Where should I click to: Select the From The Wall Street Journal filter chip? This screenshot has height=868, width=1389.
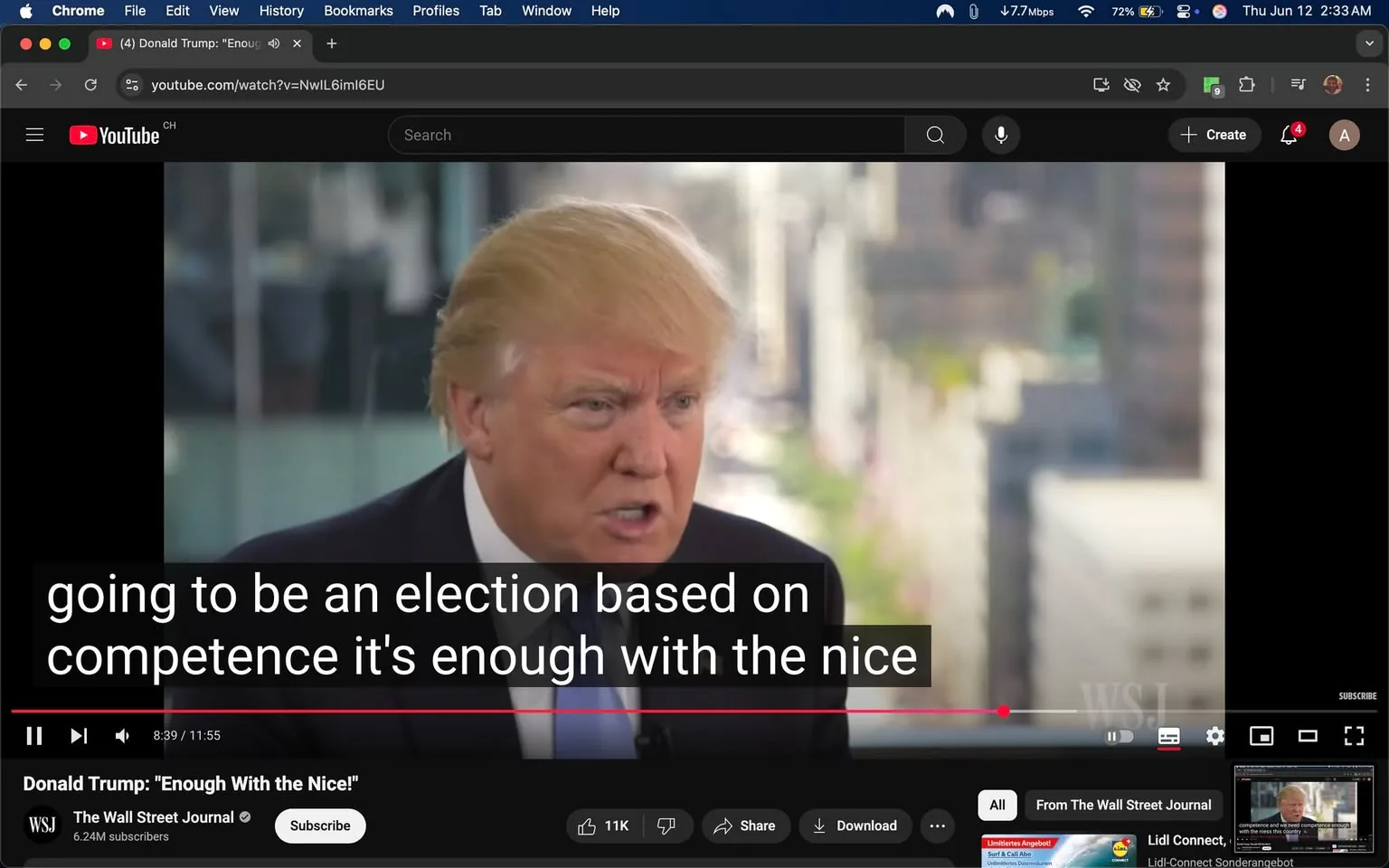[1122, 804]
